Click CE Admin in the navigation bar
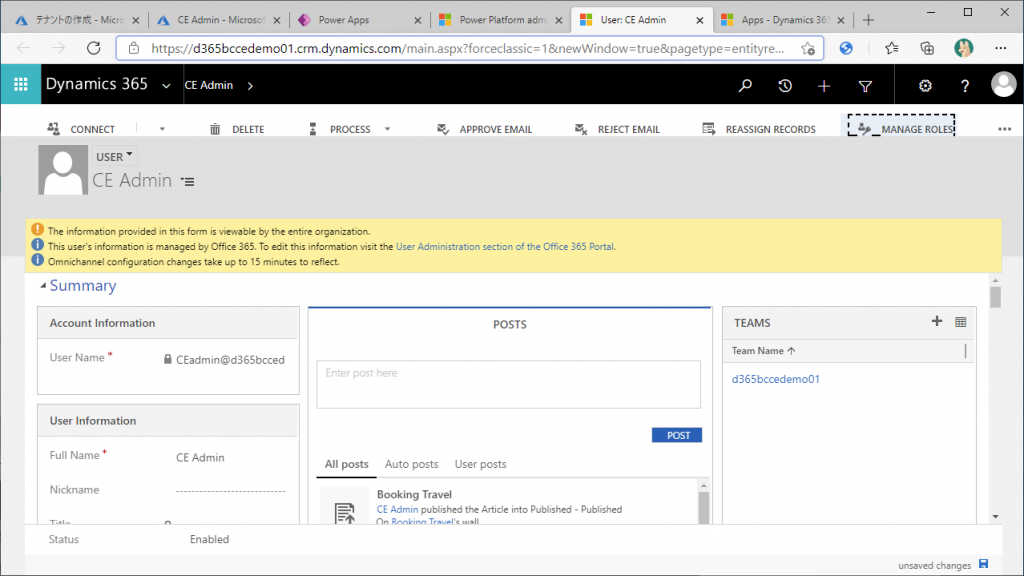The height and width of the screenshot is (576, 1024). [x=209, y=86]
